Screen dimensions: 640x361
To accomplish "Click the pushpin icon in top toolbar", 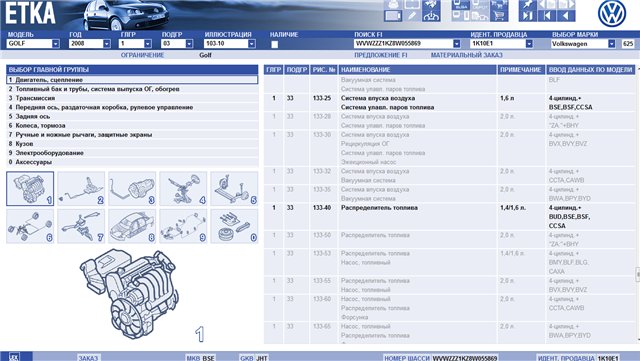I will tap(528, 5).
